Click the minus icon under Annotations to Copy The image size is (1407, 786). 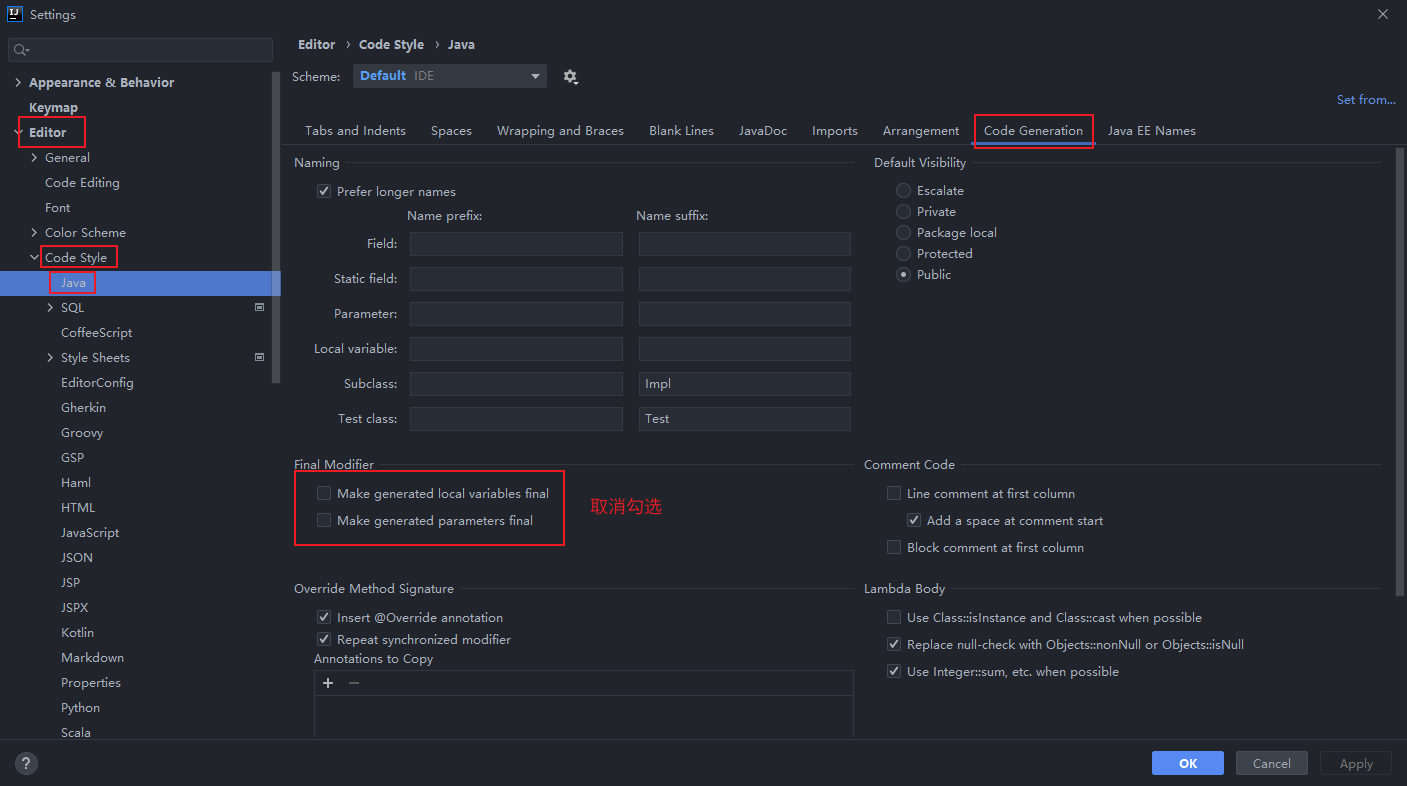click(354, 683)
